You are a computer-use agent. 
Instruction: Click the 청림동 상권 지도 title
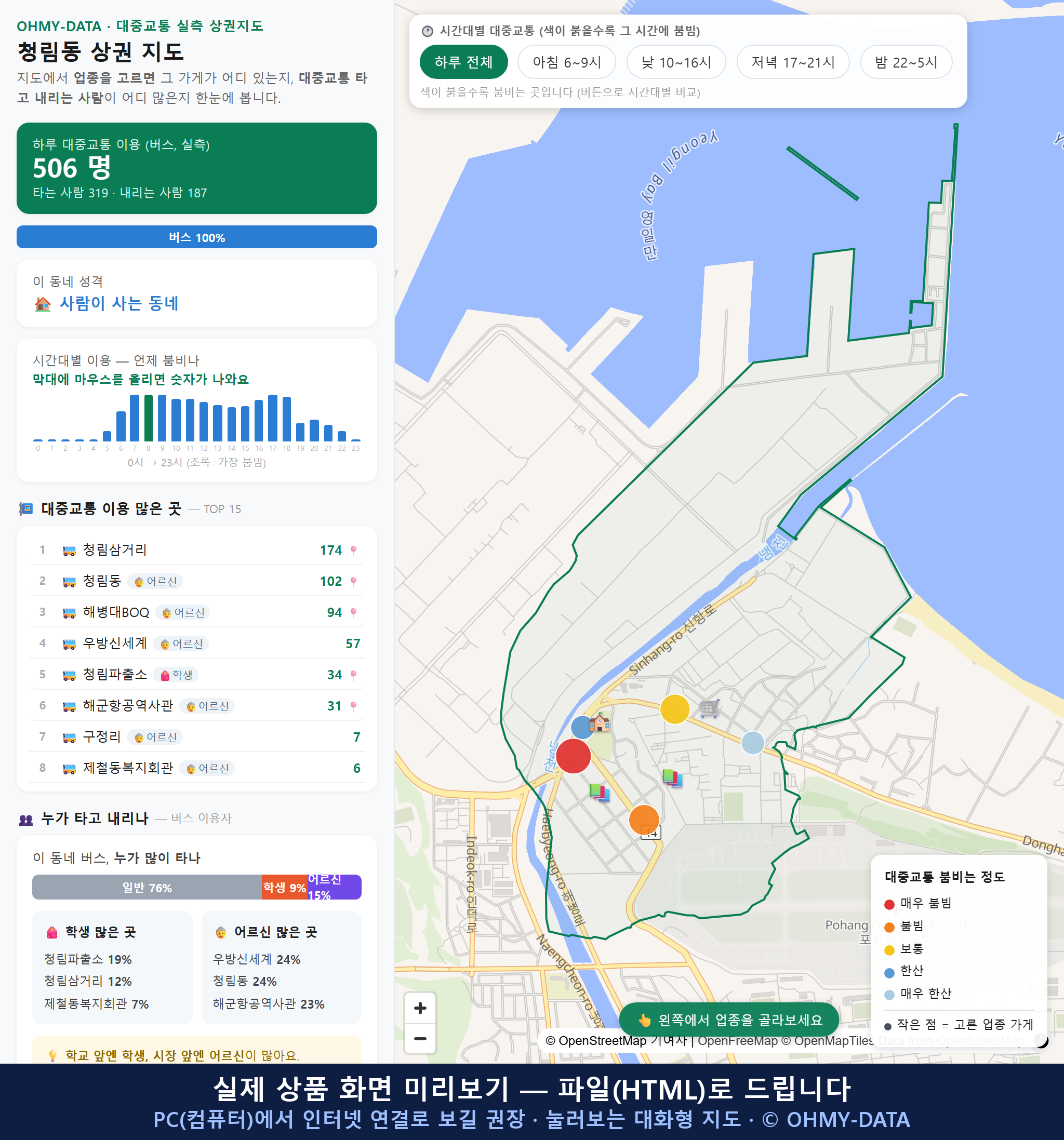pos(100,51)
